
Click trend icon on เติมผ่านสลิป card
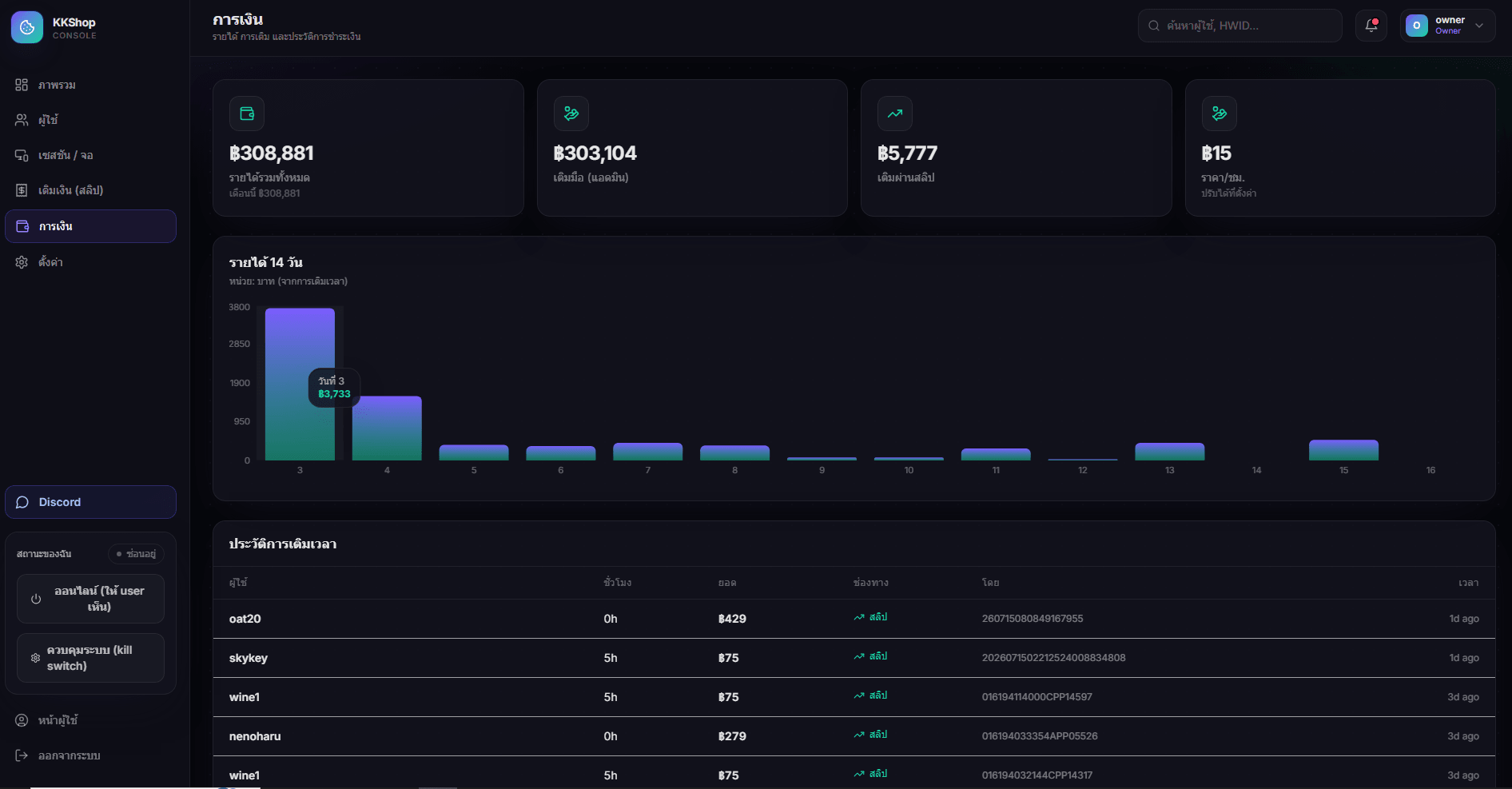895,114
